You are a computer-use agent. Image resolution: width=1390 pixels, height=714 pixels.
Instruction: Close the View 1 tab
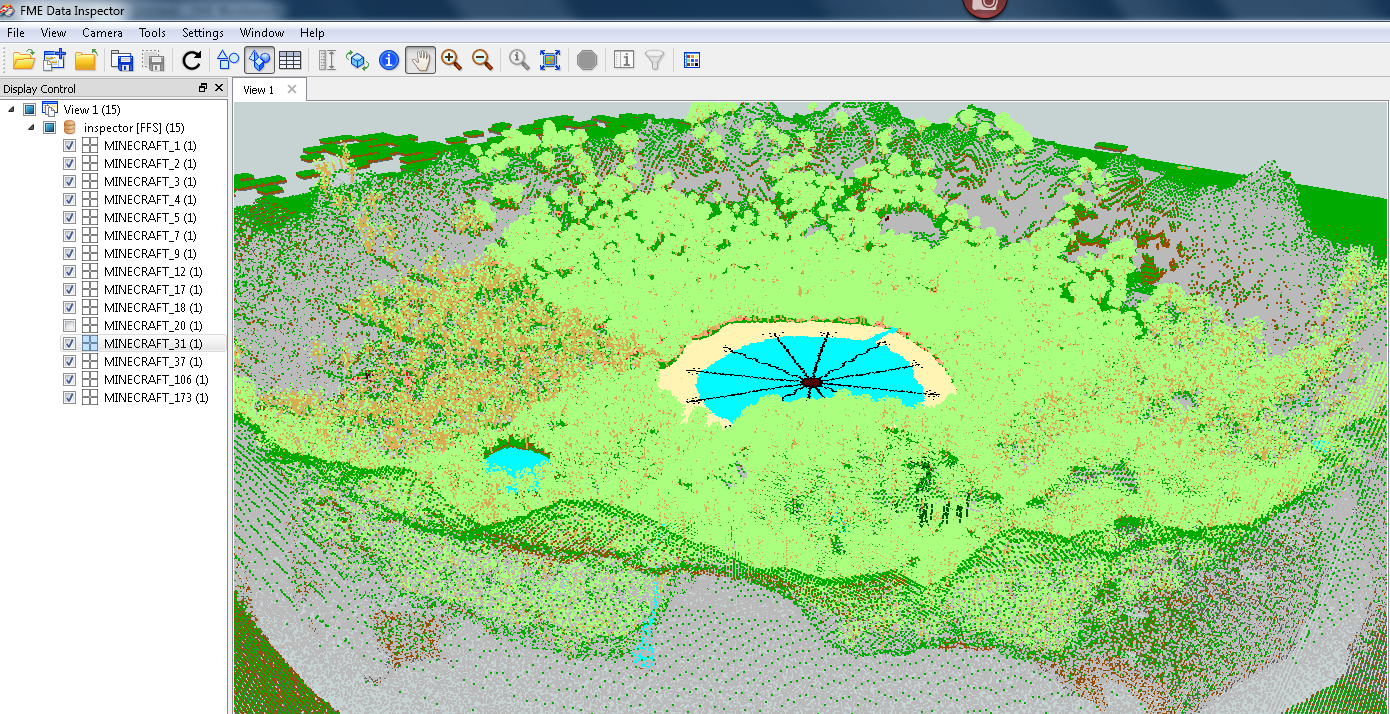click(292, 89)
